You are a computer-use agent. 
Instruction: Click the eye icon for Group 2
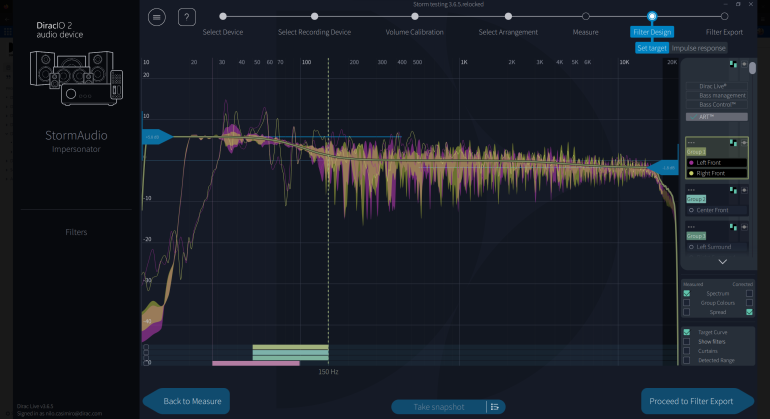pos(744,189)
